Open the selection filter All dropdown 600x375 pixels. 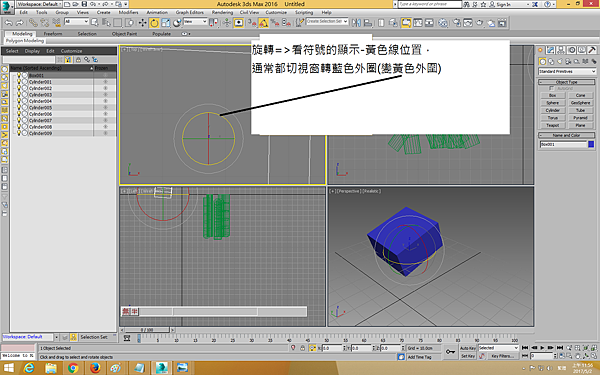click(77, 22)
